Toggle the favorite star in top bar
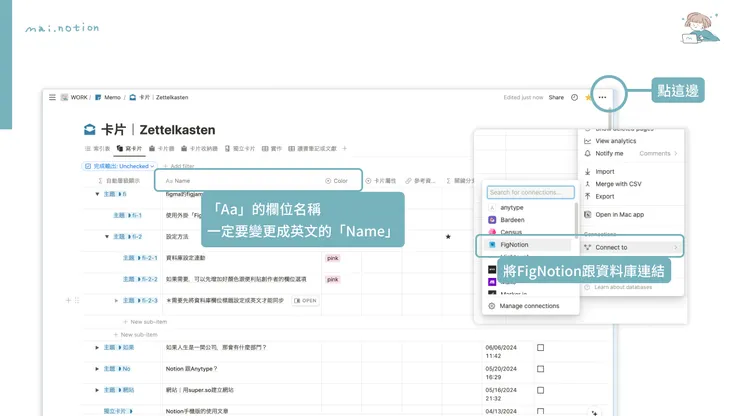Screen dimensions: 740x416 click(x=588, y=97)
